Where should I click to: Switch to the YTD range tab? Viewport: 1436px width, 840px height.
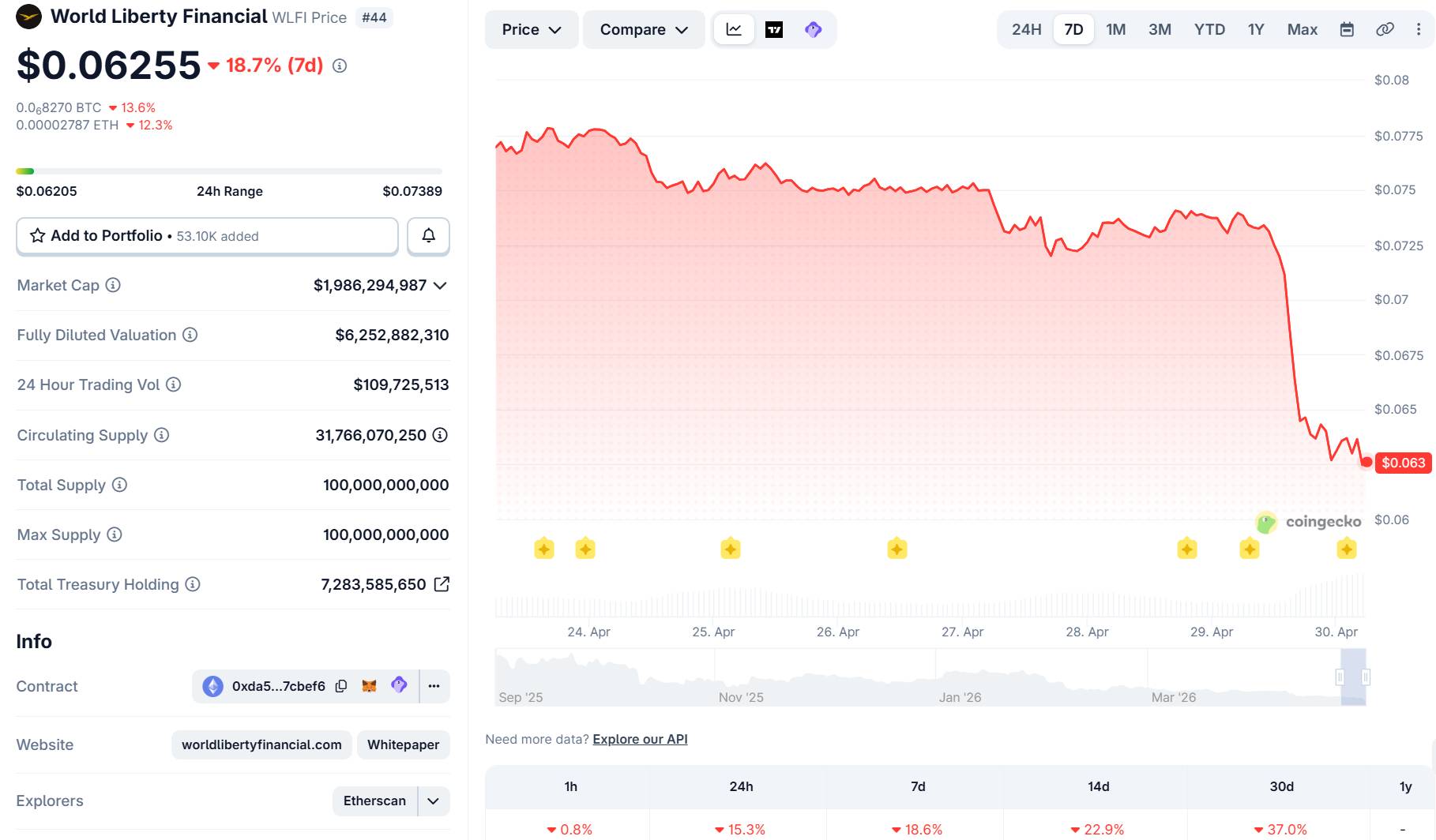[1209, 30]
